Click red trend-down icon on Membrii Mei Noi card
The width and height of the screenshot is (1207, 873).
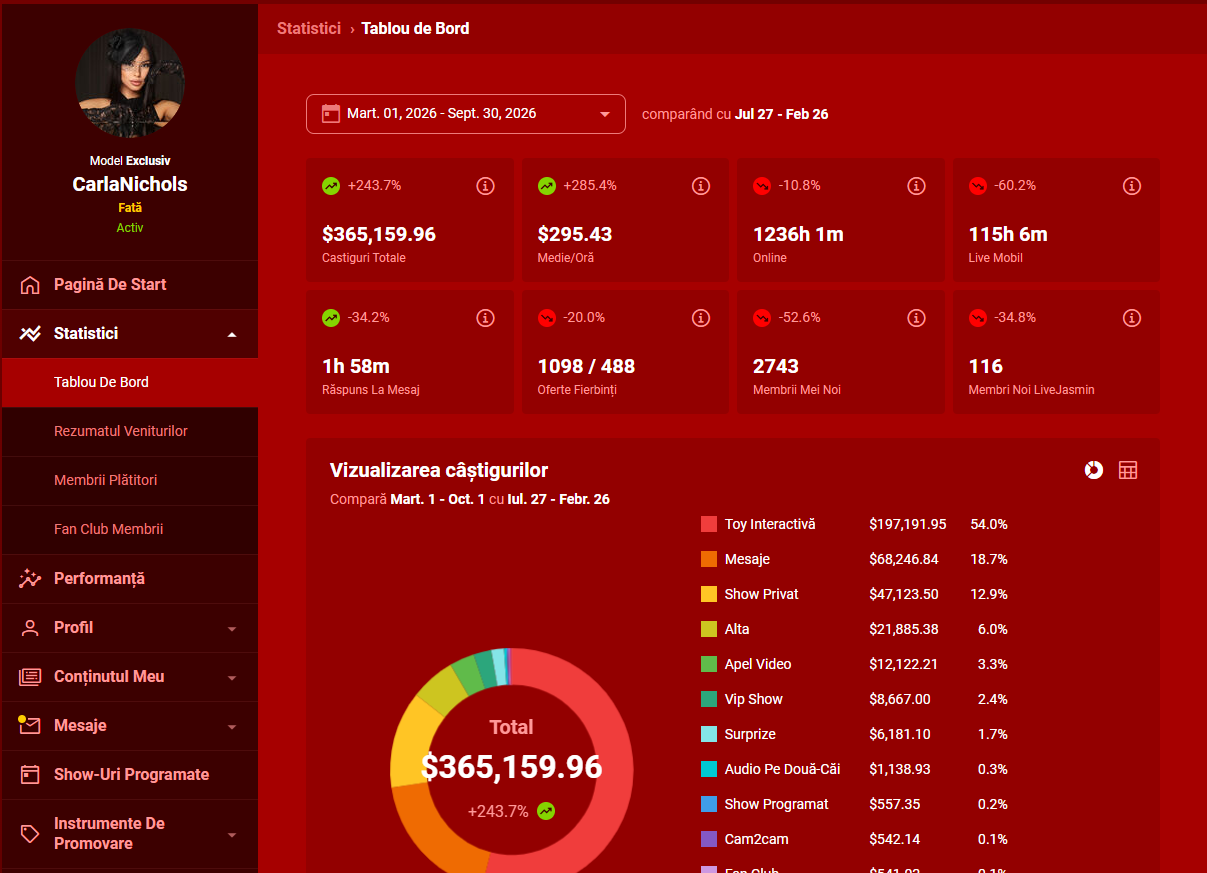(762, 318)
